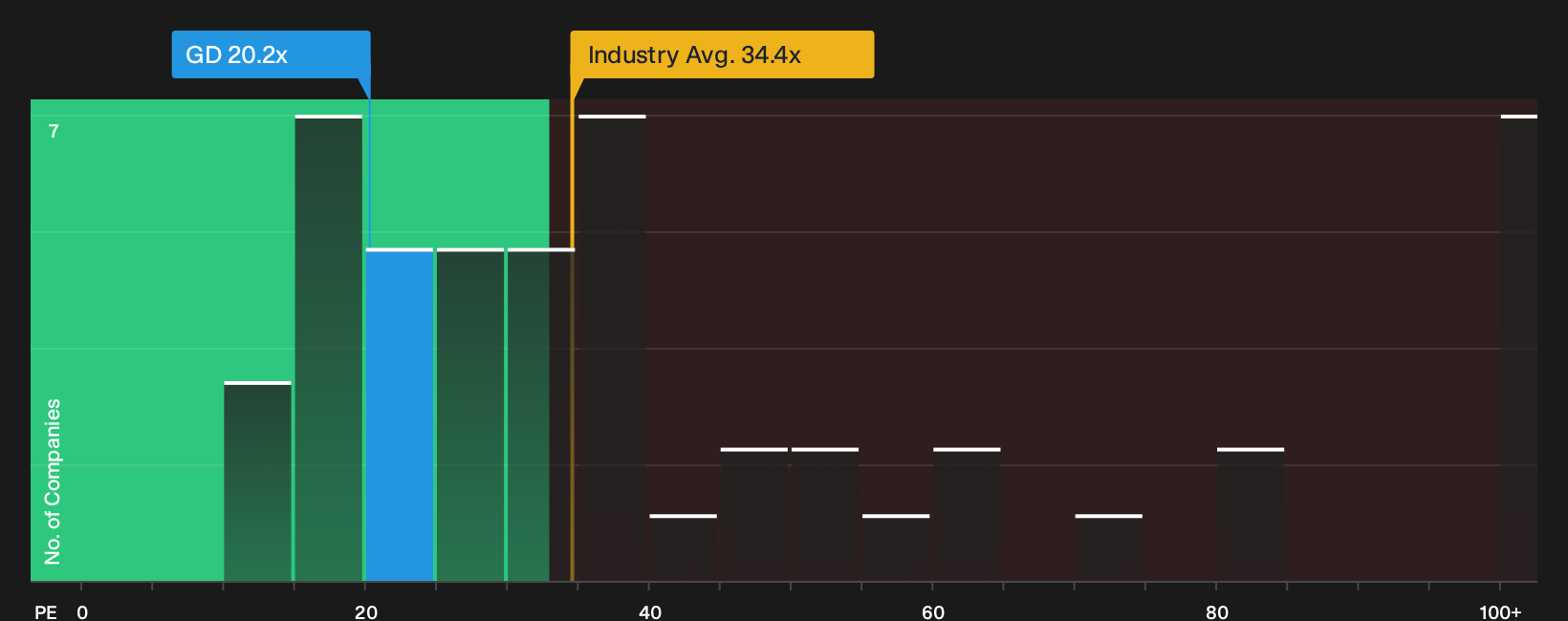Click the Industry Avg. 34.4x yellow label
The image size is (1568, 621).
722,54
